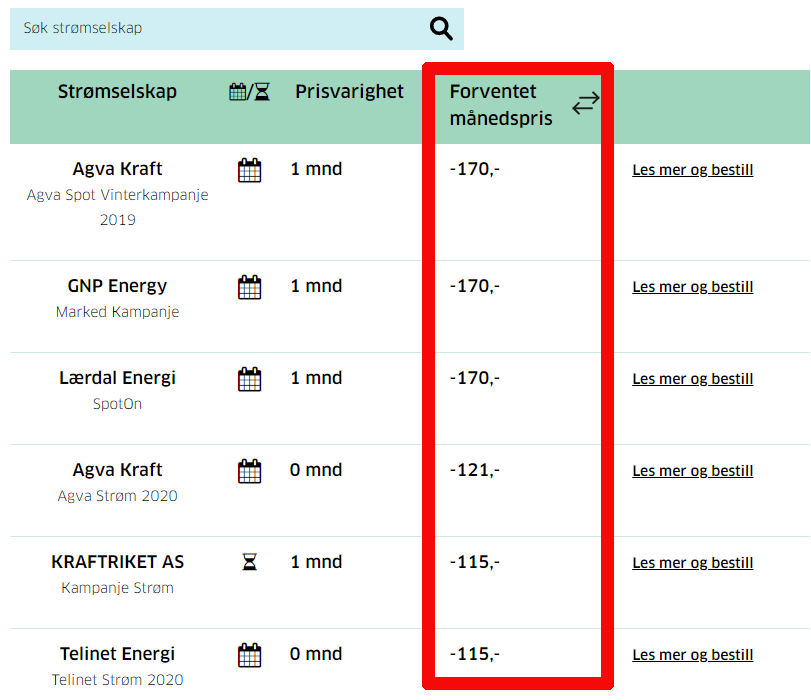
Task: Click calendar icon in GNP Energy row
Action: [x=249, y=287]
